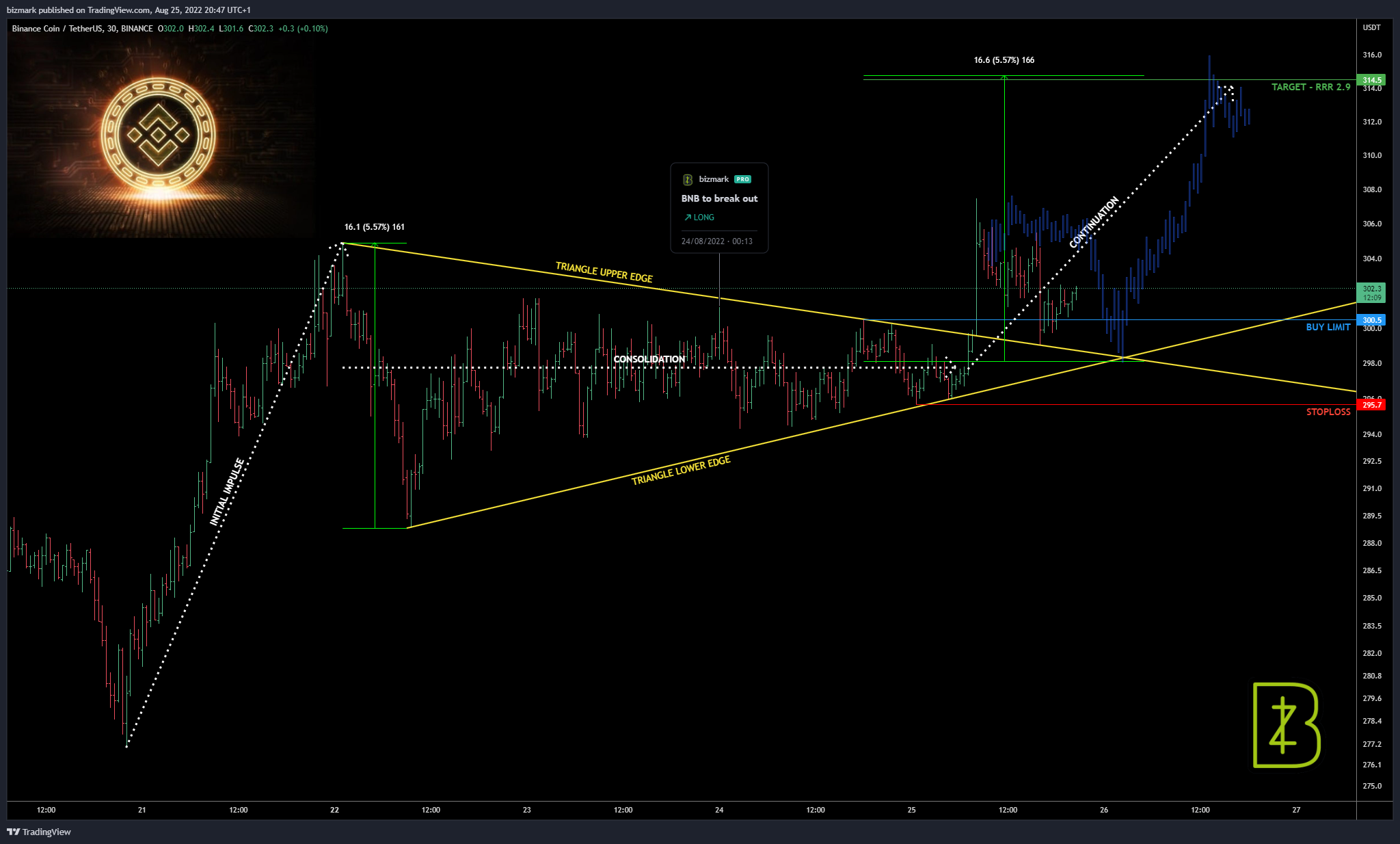
Task: Click the idea date 24/08/2022 · 00:13
Action: 716,241
